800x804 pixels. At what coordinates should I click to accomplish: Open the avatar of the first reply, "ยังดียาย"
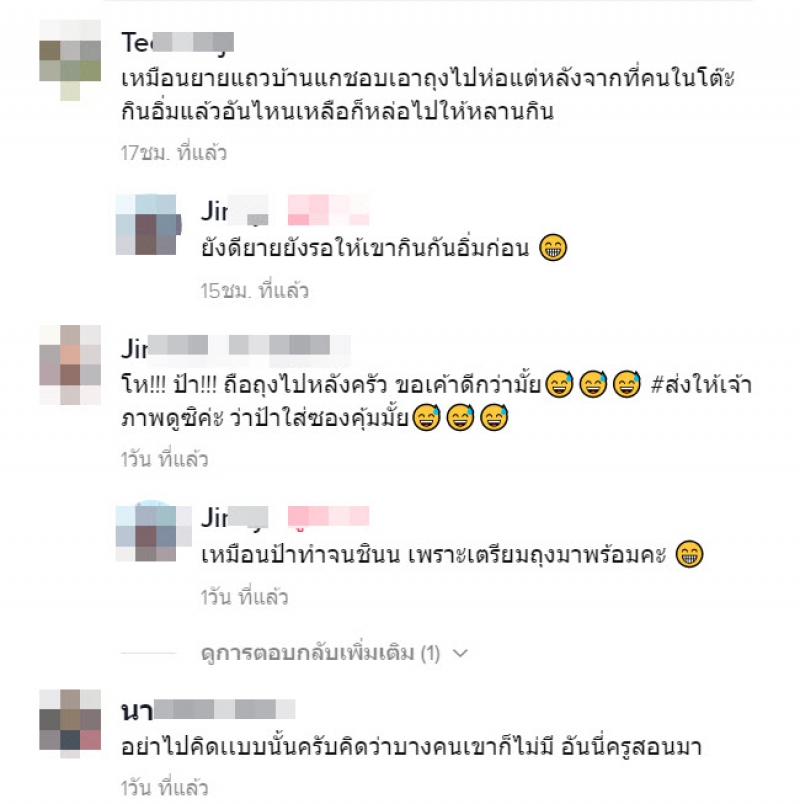tap(148, 225)
